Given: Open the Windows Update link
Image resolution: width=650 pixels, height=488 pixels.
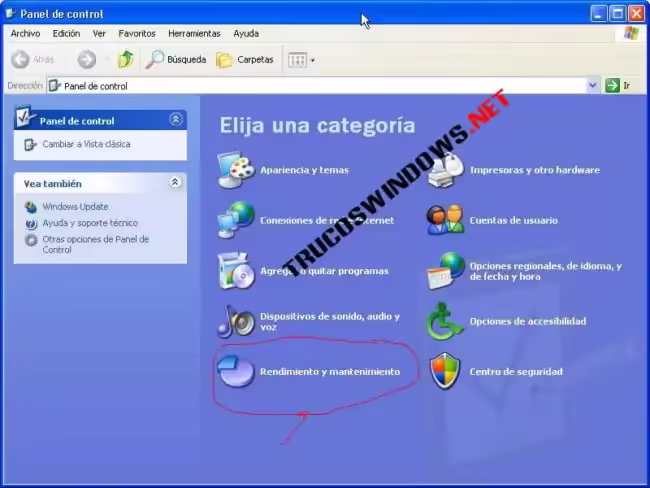Looking at the screenshot, I should (x=75, y=207).
